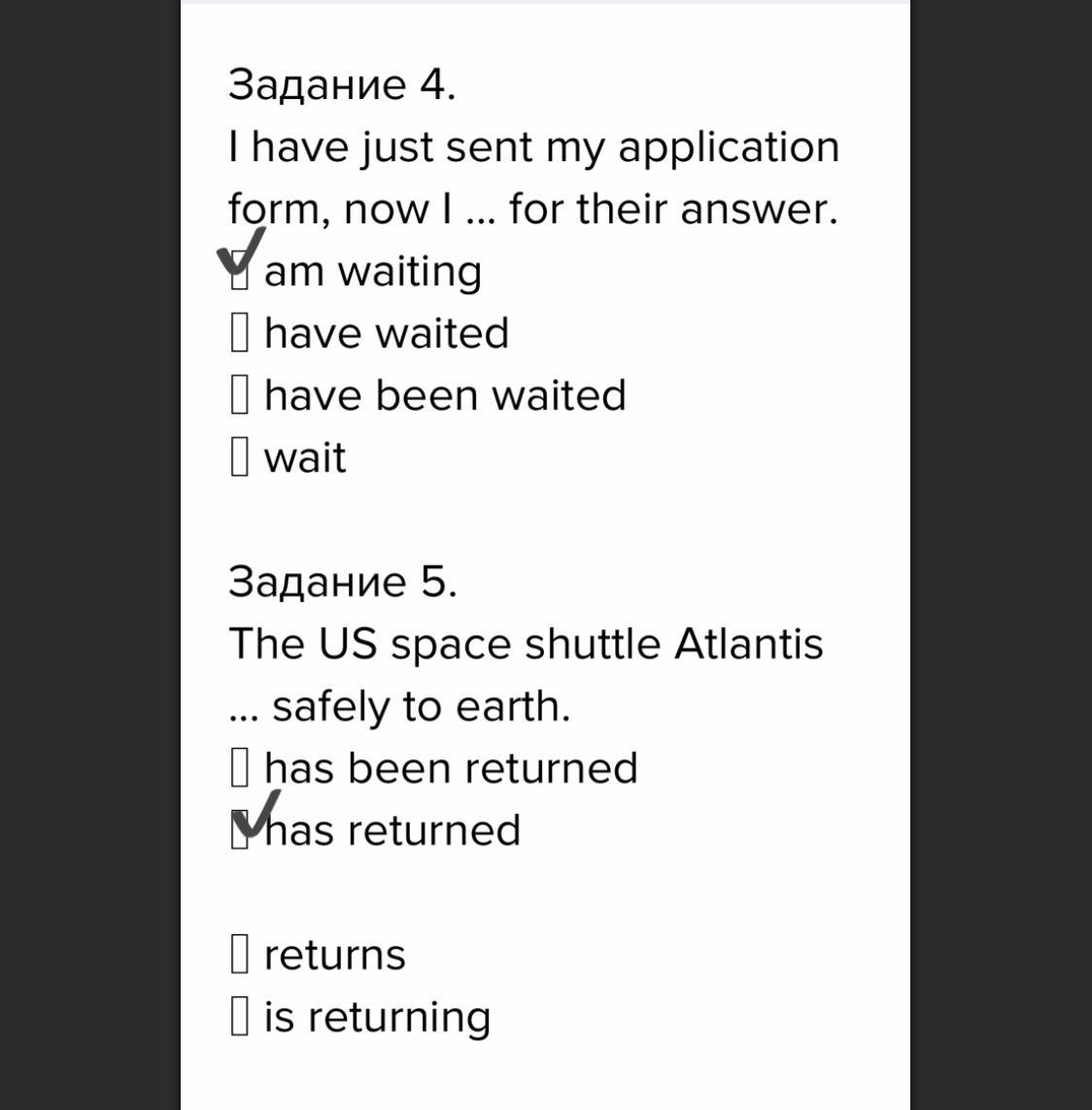This screenshot has height=1110, width=1092.
Task: Click the 'wait' answer text
Action: coord(305,458)
